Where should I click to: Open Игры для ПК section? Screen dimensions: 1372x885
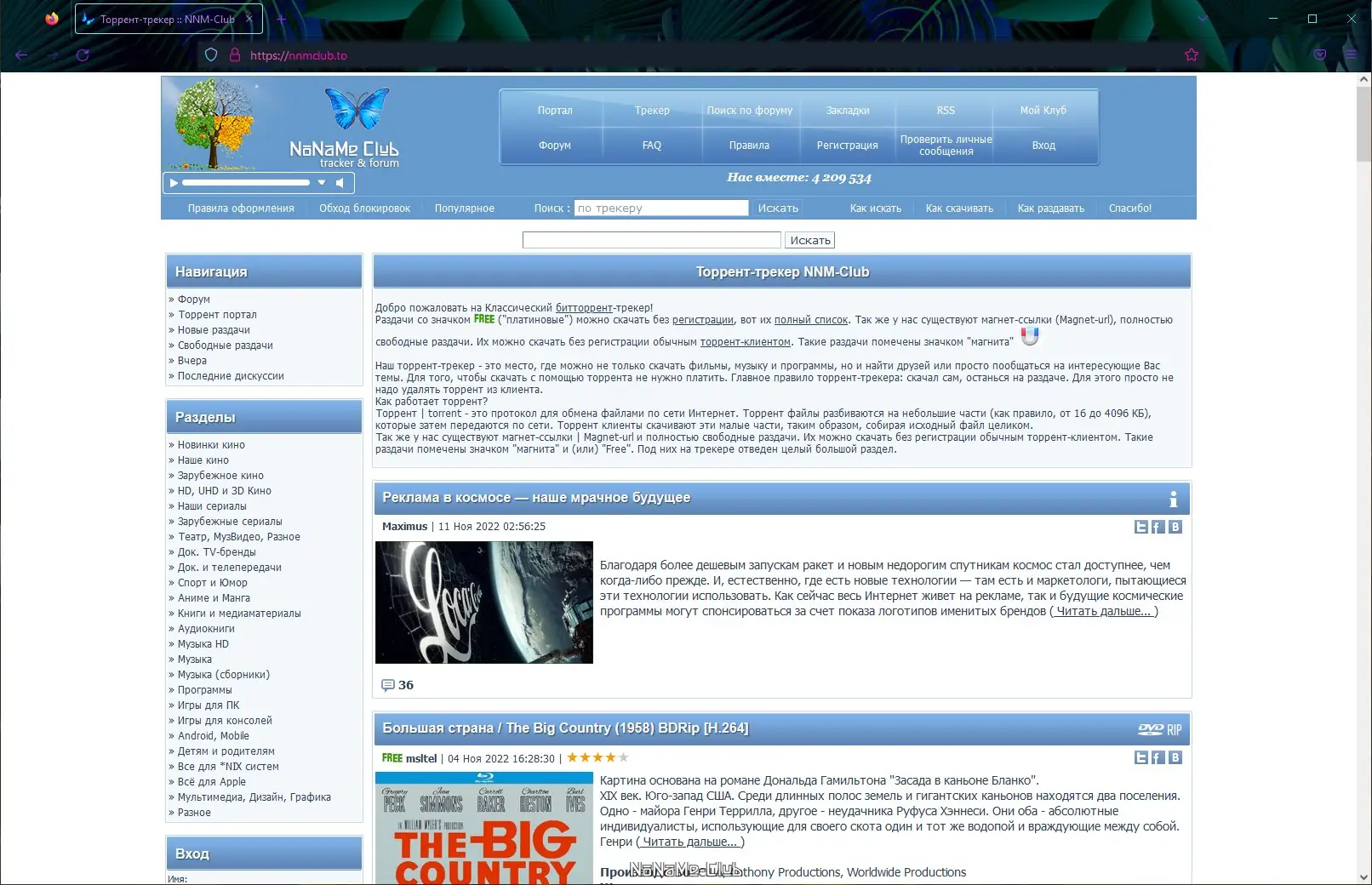click(x=209, y=705)
